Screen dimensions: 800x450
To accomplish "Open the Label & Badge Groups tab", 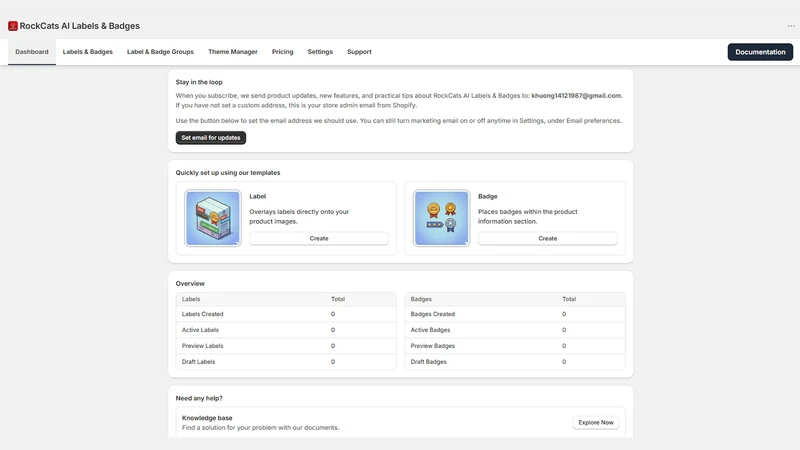I will [x=160, y=52].
